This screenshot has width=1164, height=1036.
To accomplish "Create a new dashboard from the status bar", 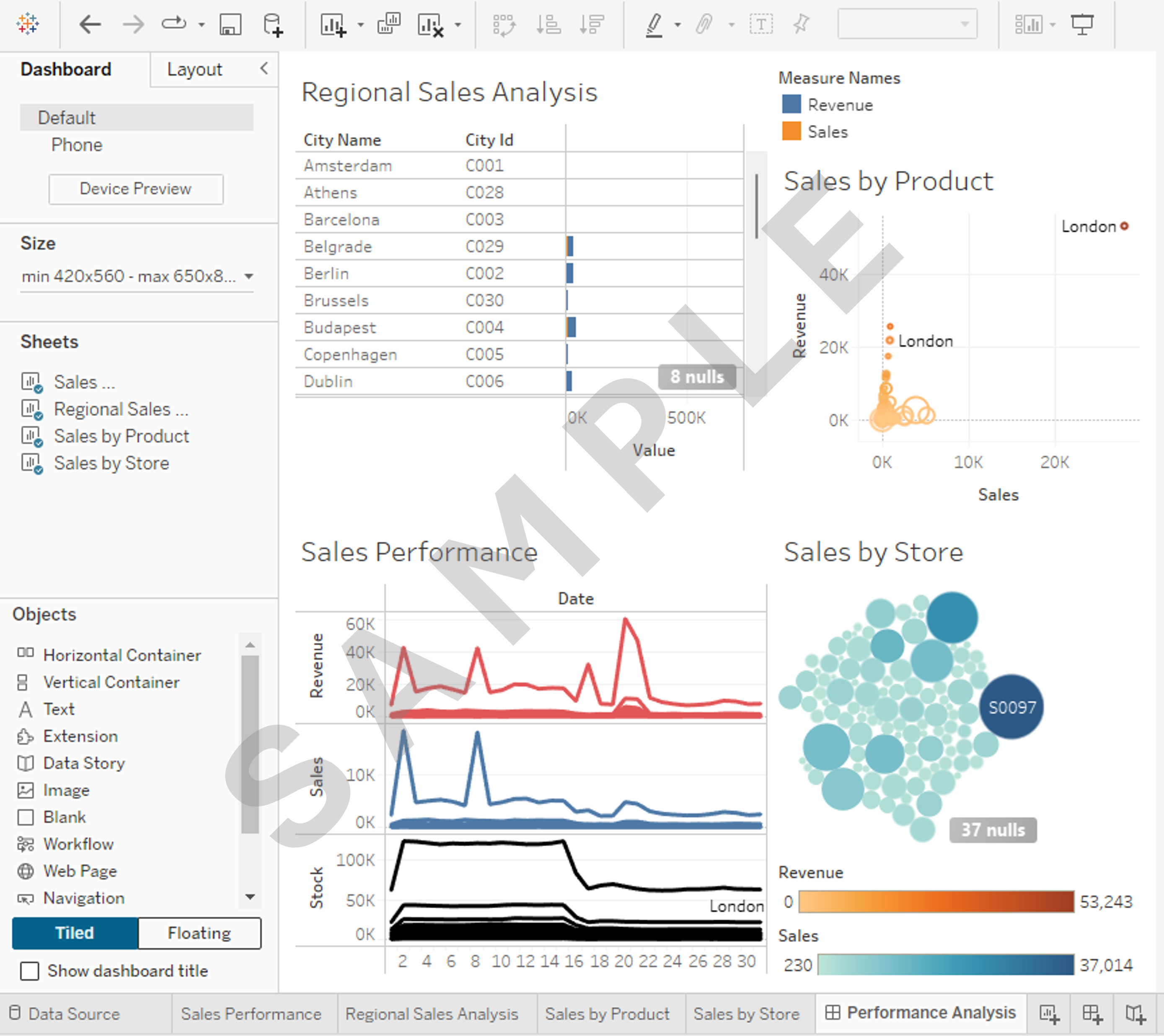I will [1092, 1014].
